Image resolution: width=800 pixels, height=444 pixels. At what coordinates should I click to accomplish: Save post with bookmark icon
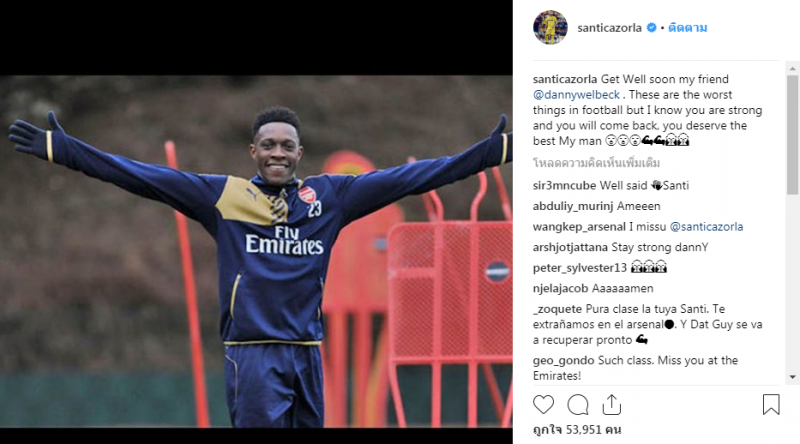(x=771, y=404)
